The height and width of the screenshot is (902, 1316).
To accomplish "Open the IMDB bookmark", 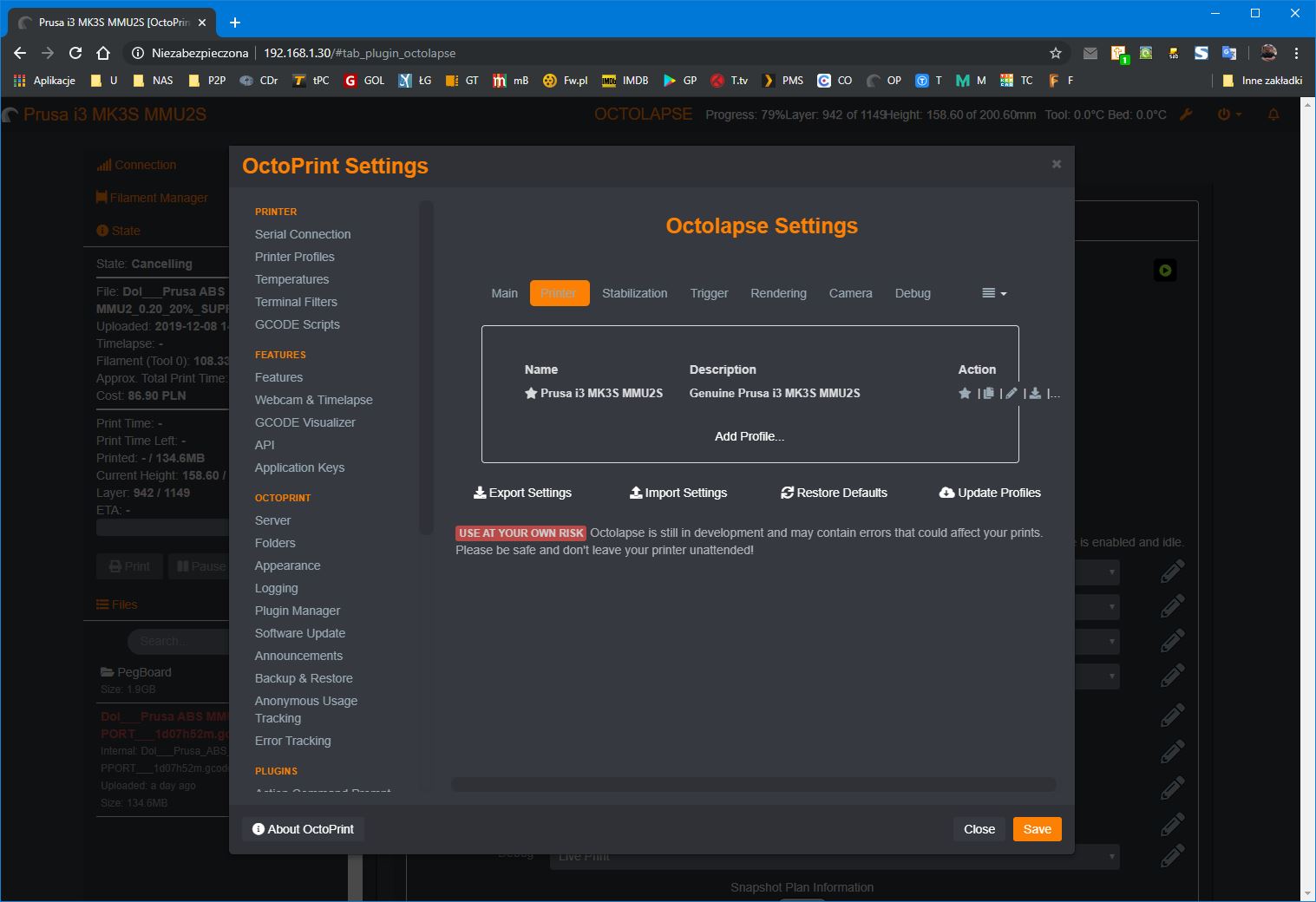I will [x=625, y=80].
